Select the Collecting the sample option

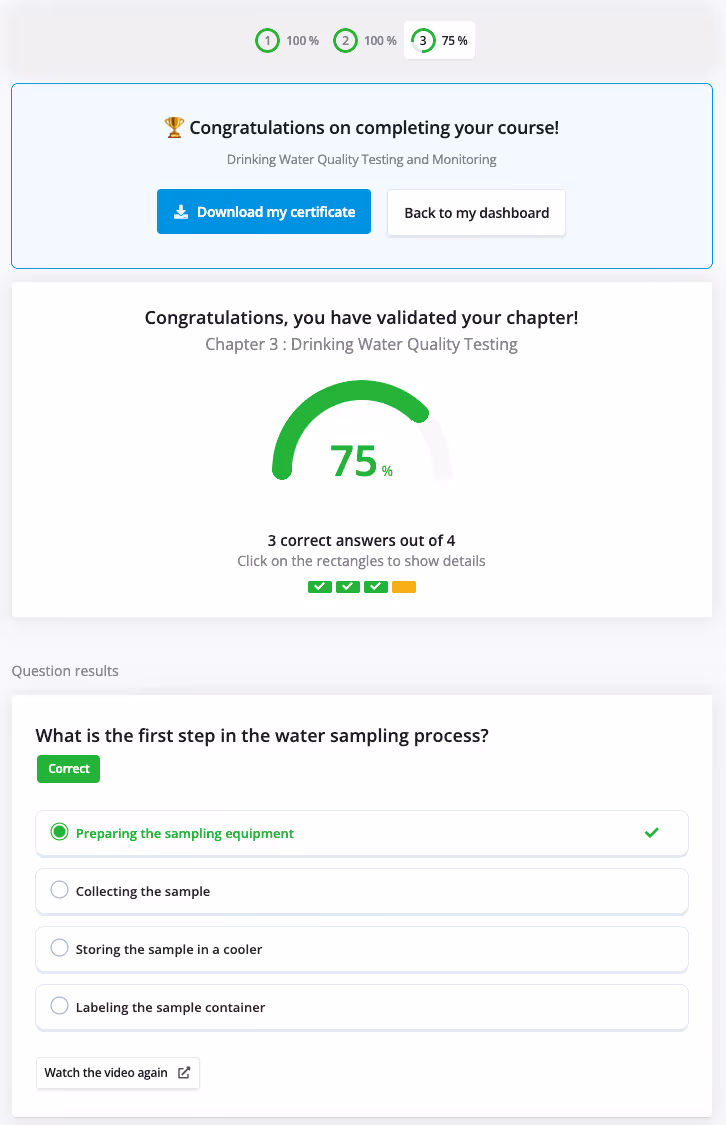362,890
